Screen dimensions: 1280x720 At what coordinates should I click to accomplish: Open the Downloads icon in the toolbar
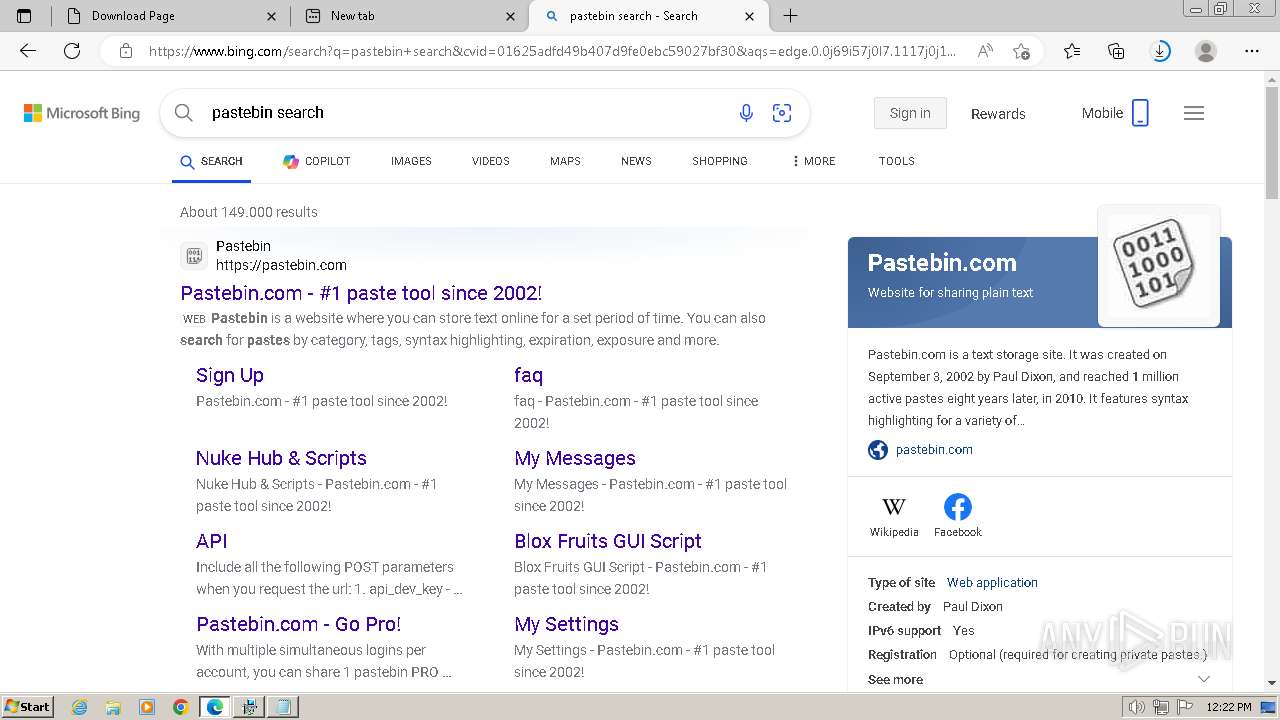pos(1161,51)
